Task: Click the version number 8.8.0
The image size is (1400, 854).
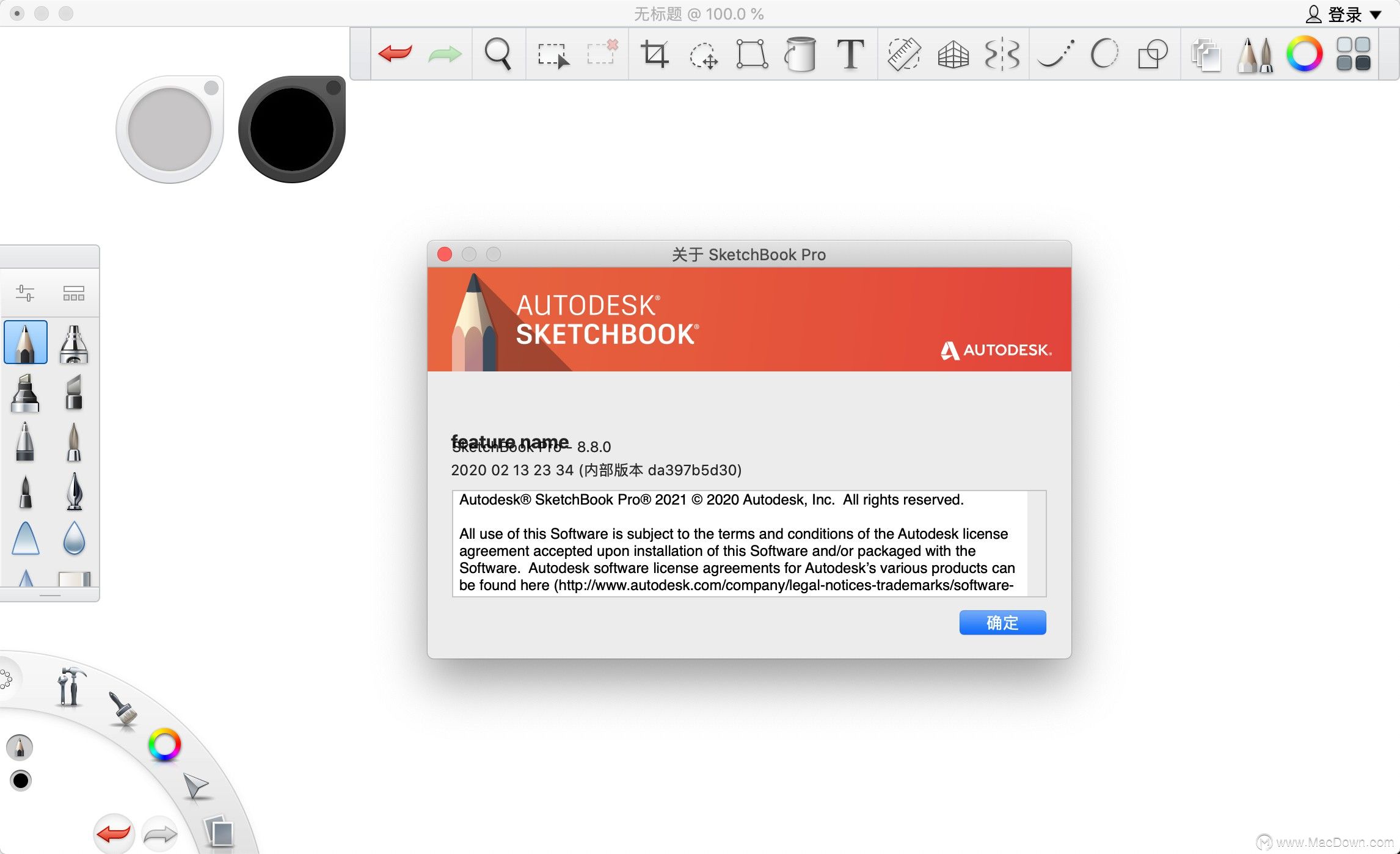Action: pos(594,447)
